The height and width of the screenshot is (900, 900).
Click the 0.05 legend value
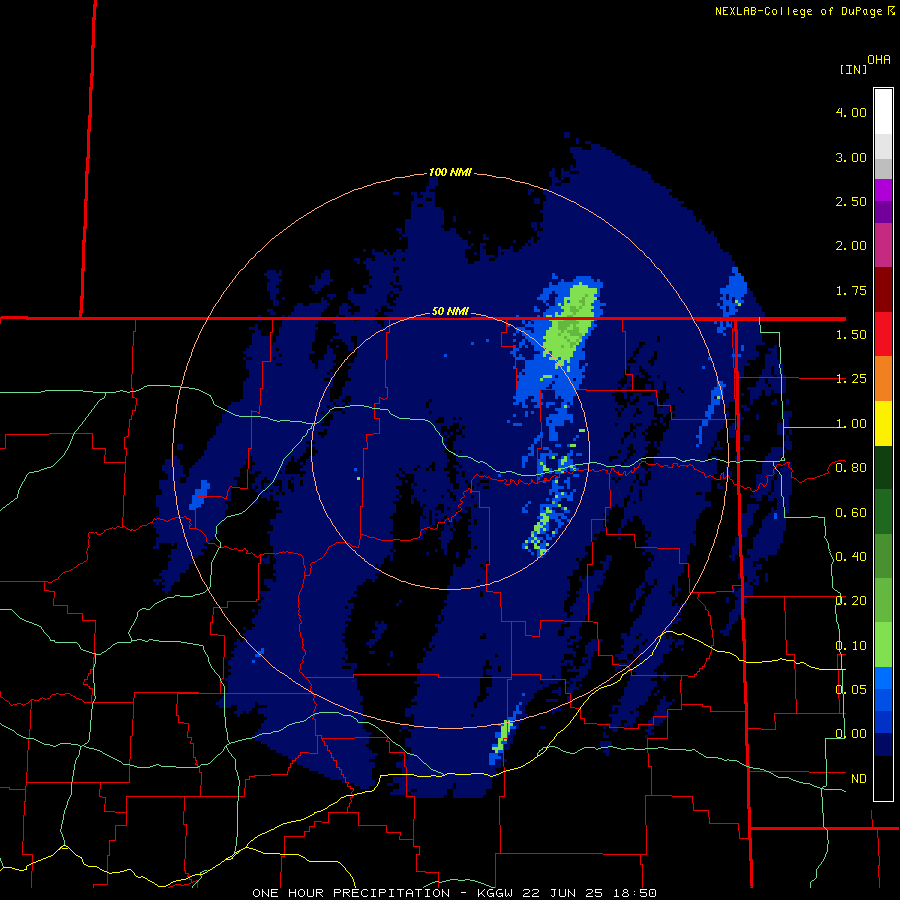(x=851, y=689)
